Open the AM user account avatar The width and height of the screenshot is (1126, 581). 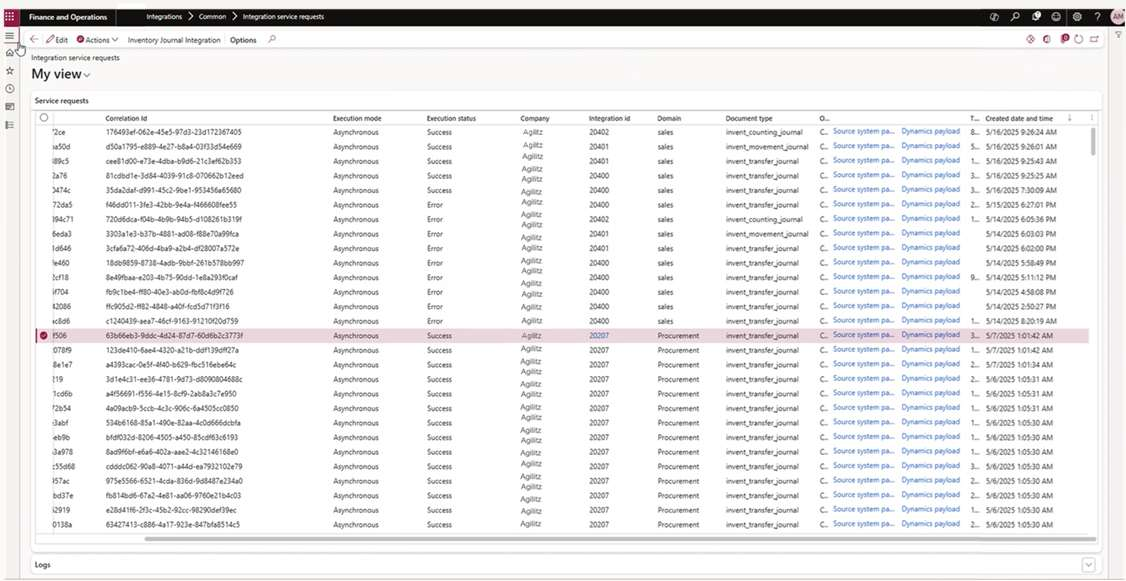(1117, 17)
